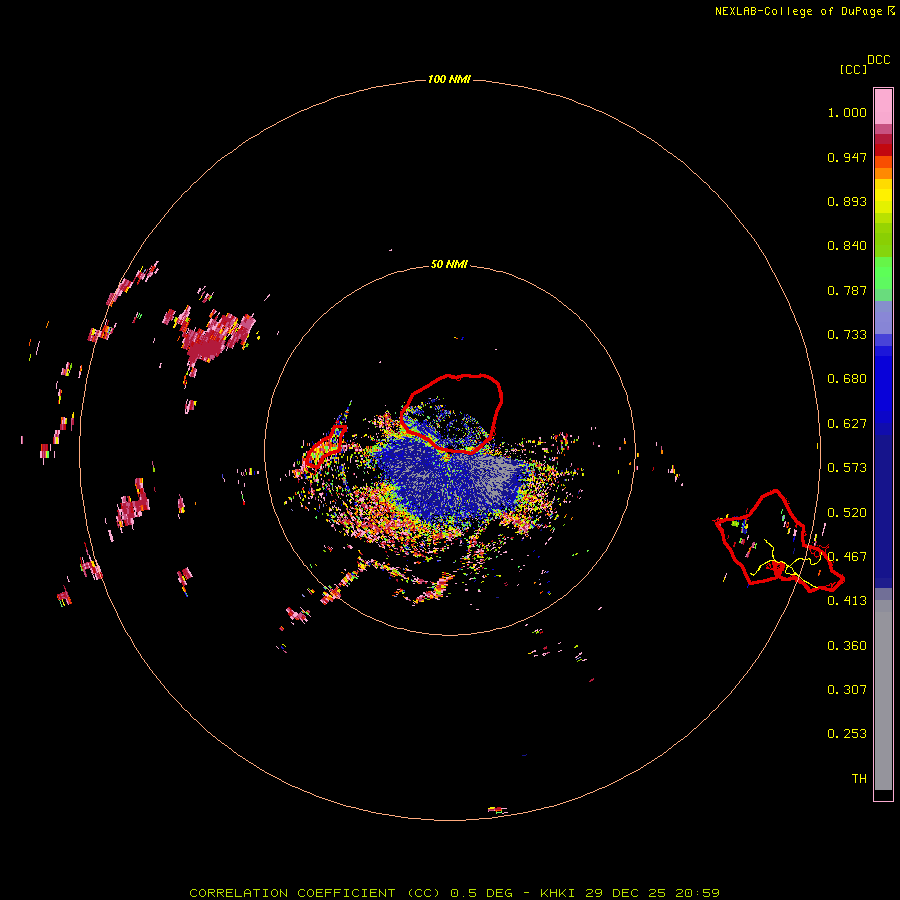
Task: Click the 0.680 scale value
Action: click(x=847, y=379)
